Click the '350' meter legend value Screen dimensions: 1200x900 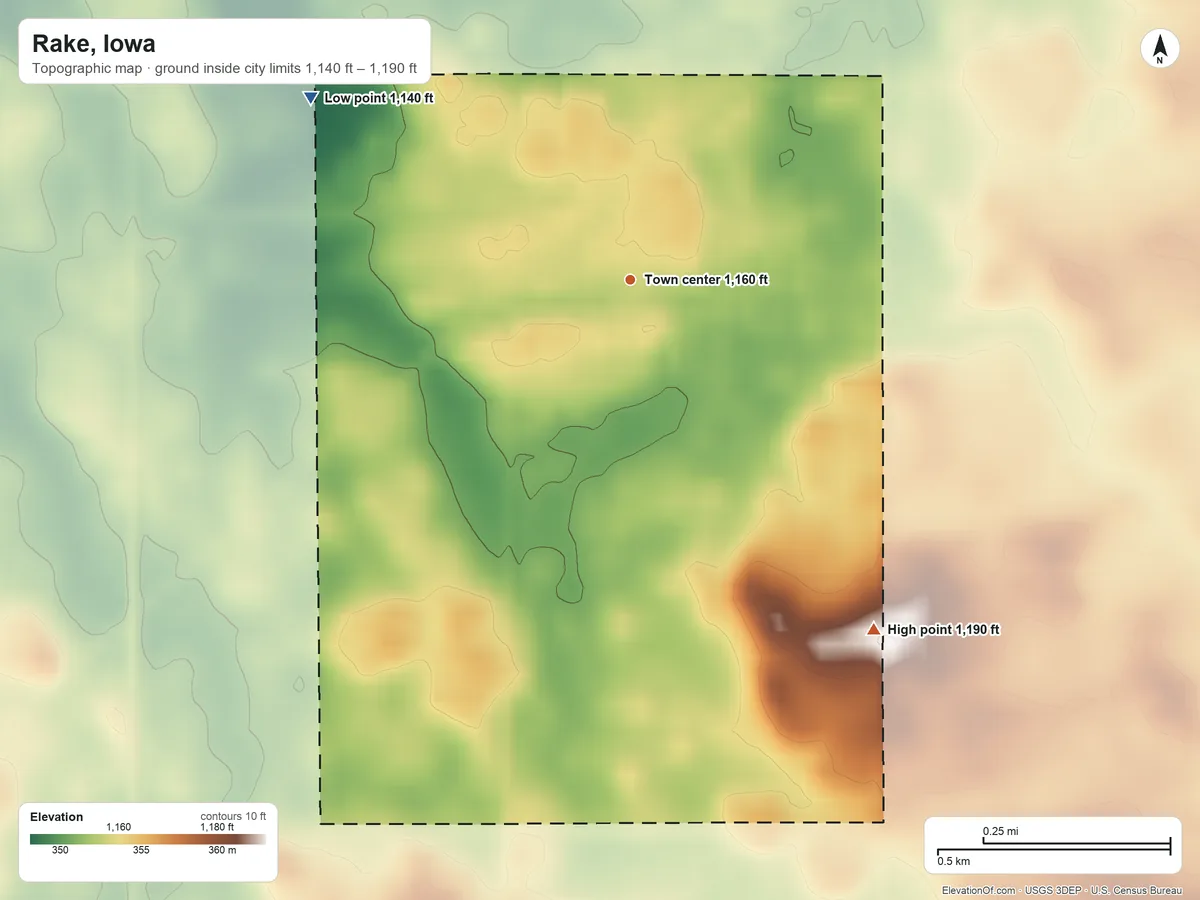click(60, 851)
